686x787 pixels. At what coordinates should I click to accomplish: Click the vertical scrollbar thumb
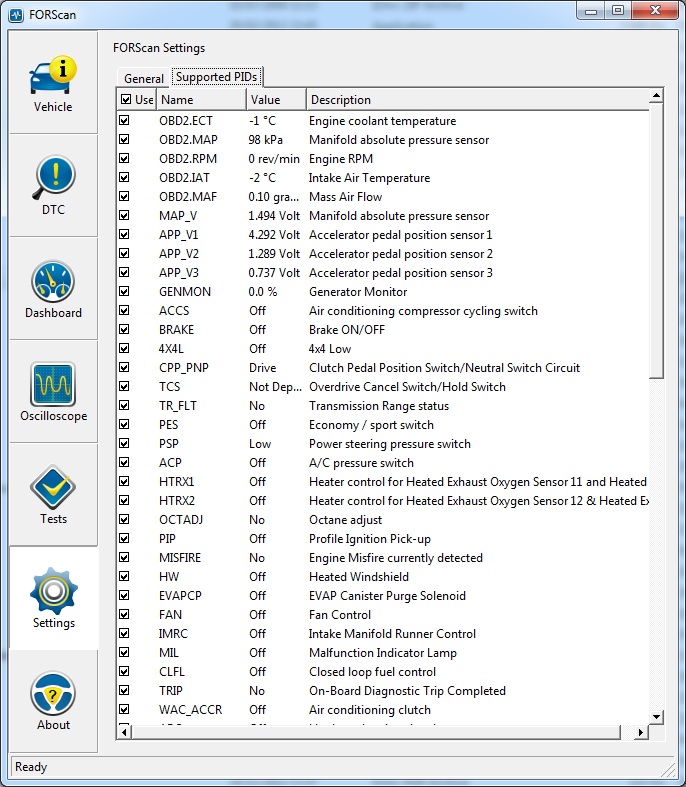point(656,240)
